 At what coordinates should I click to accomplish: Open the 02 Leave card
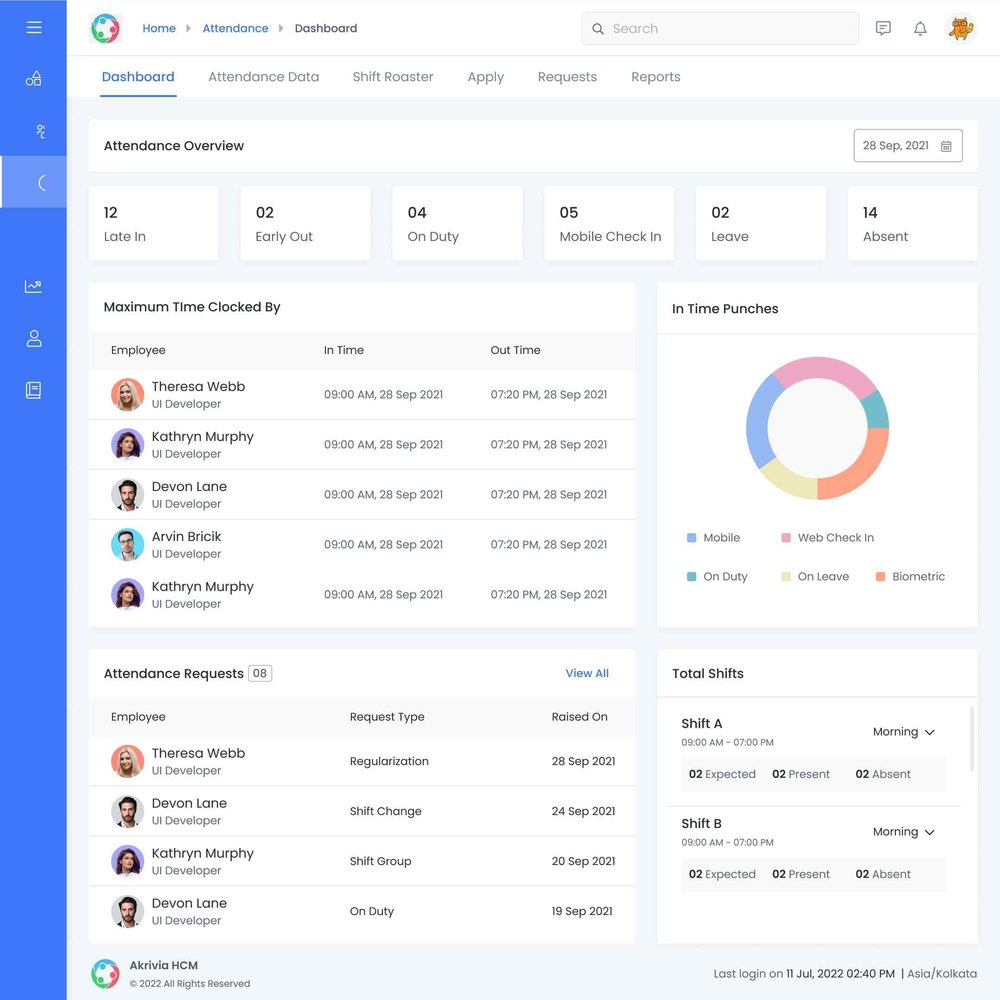click(x=761, y=223)
